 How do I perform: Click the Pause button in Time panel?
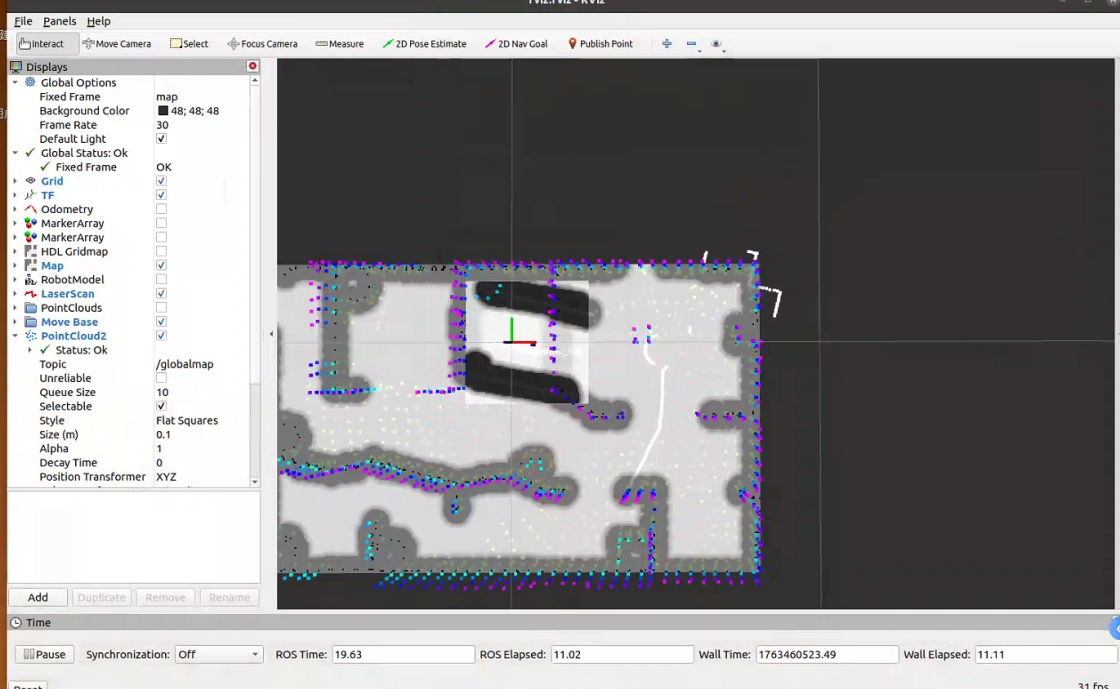[x=44, y=654]
